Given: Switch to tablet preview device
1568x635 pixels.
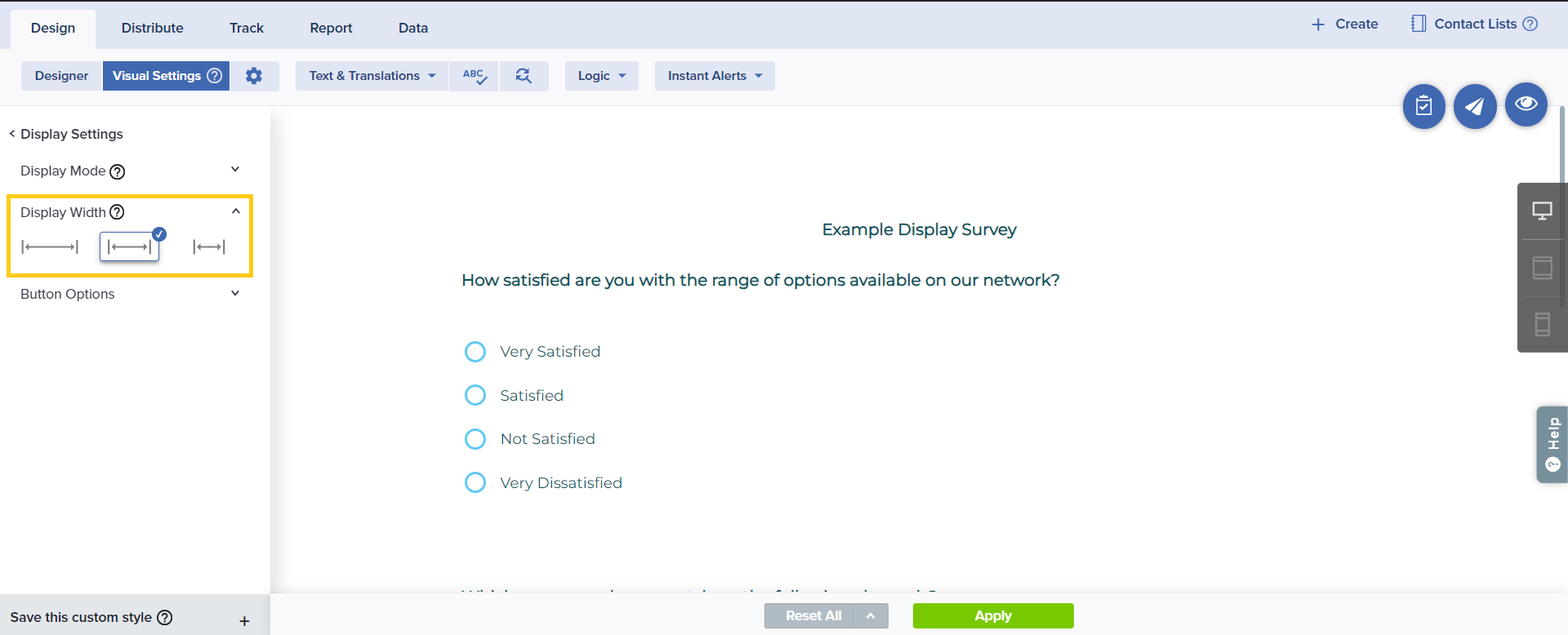Looking at the screenshot, I should [x=1542, y=268].
